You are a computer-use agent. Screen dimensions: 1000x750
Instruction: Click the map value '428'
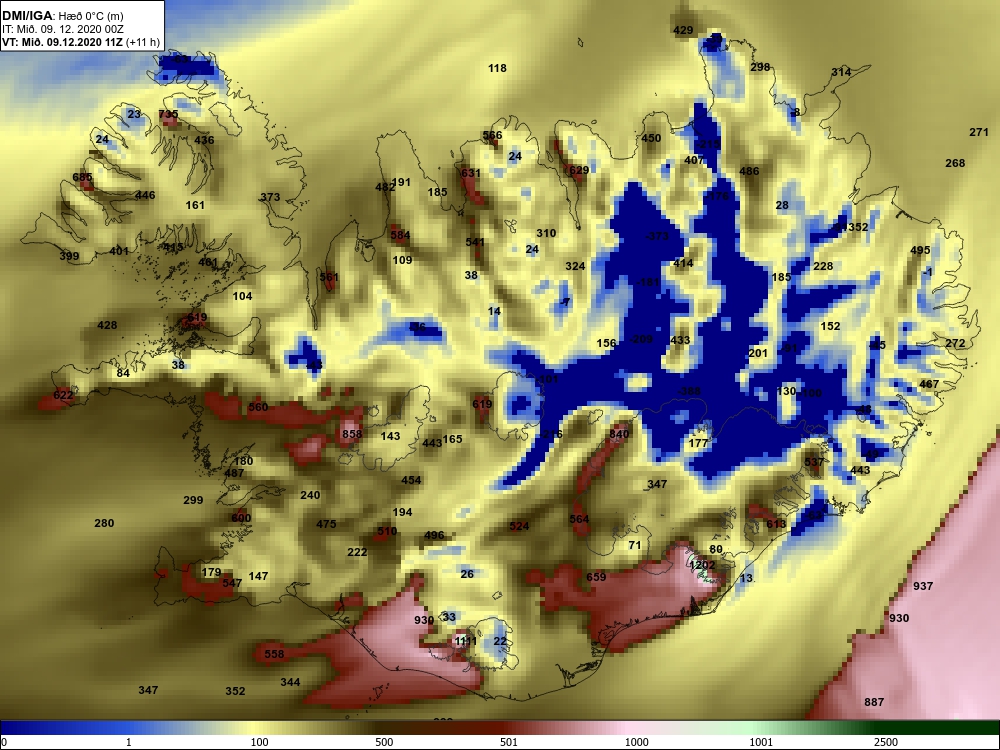coord(107,325)
